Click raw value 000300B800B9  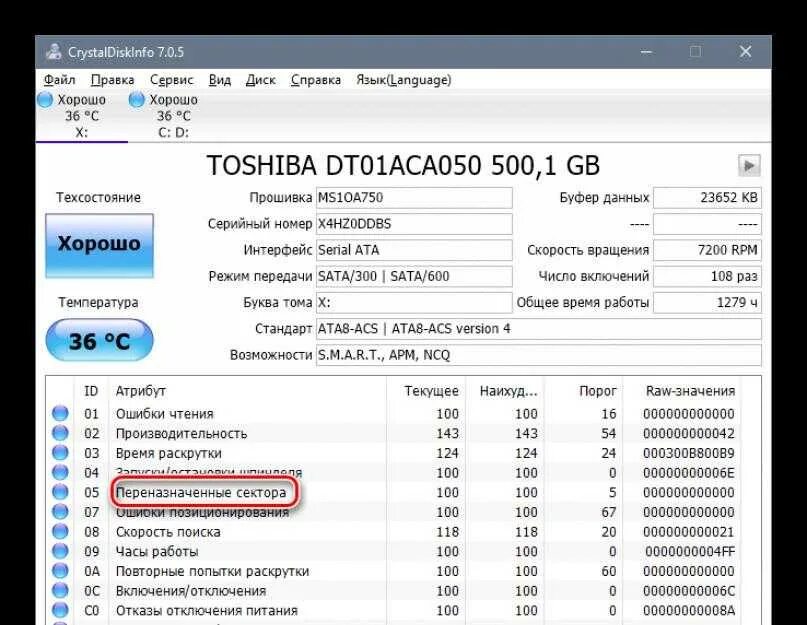click(689, 453)
